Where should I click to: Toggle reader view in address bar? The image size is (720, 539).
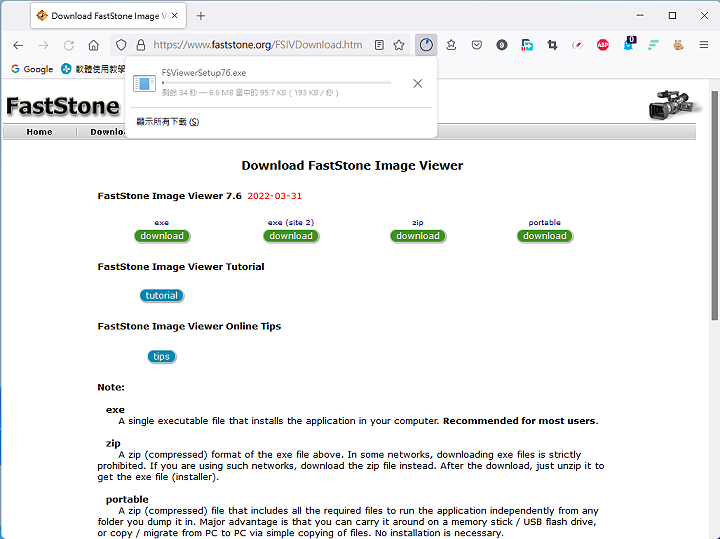click(x=379, y=45)
